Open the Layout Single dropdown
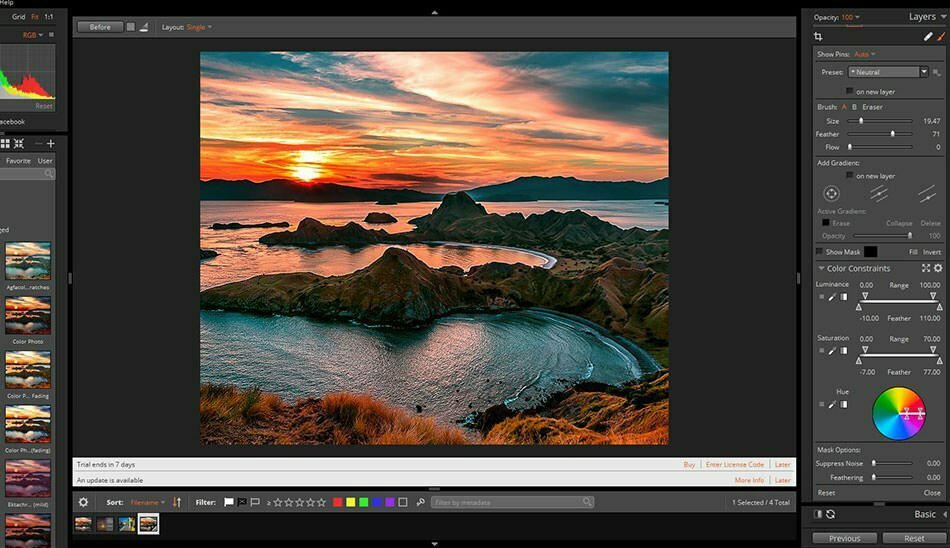This screenshot has width=950, height=548. pos(199,27)
